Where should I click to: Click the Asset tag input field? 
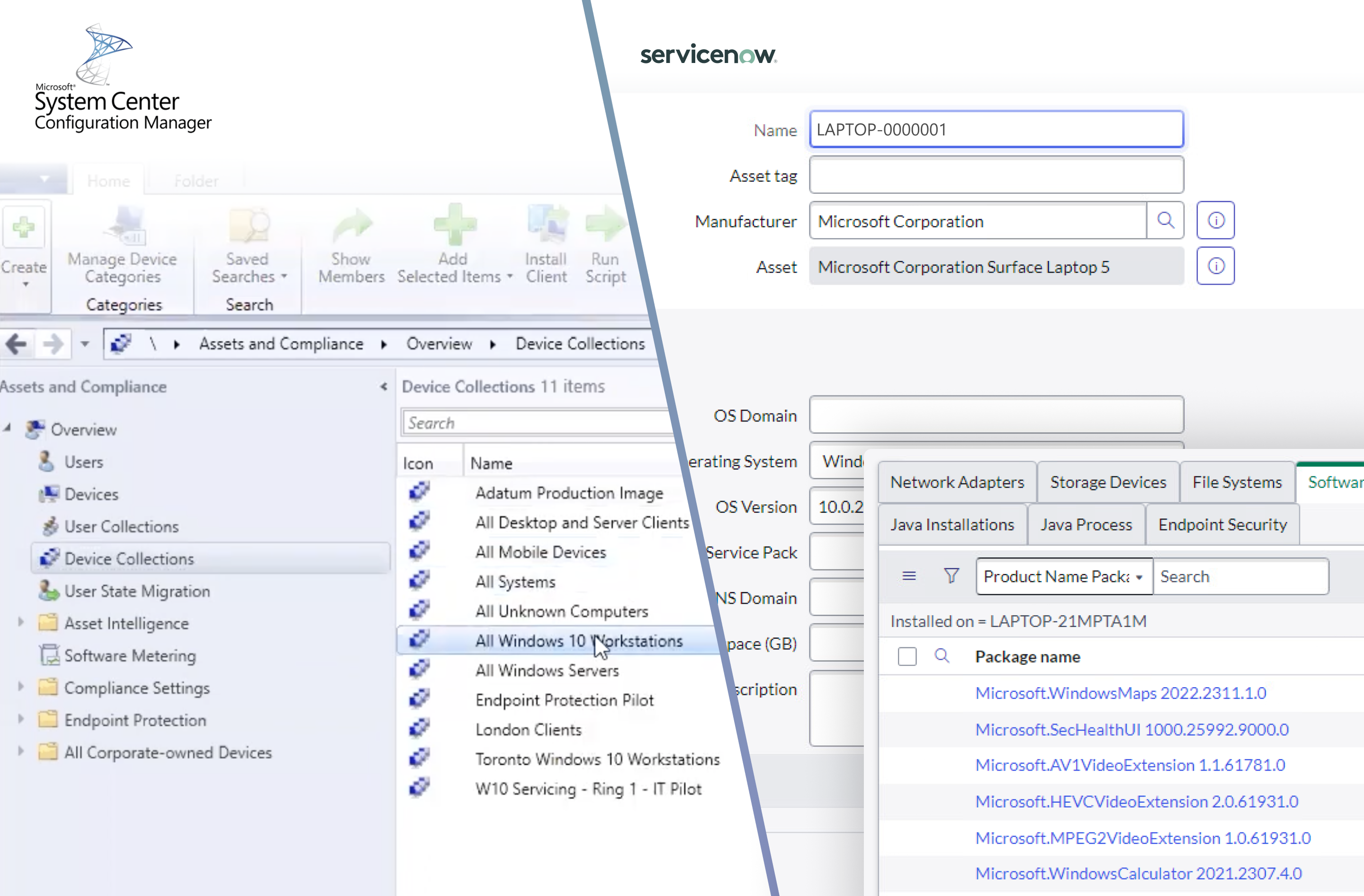click(996, 175)
